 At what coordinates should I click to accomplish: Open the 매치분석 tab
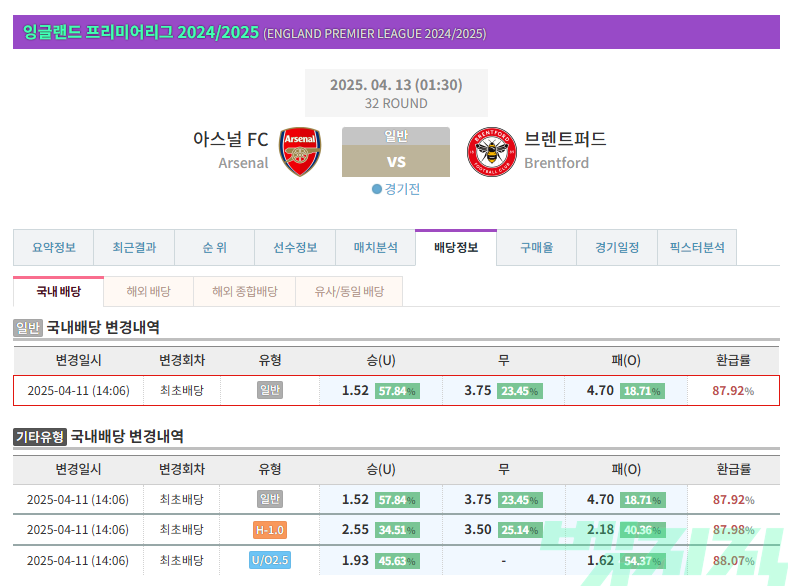click(x=375, y=247)
